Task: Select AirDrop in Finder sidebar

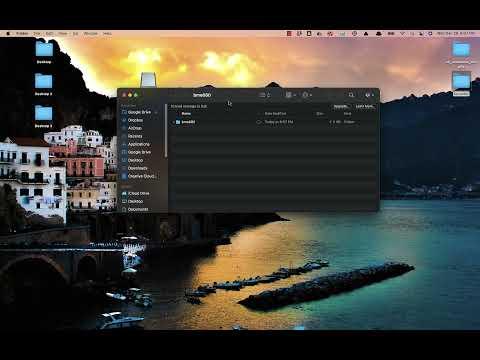Action: 135,128
